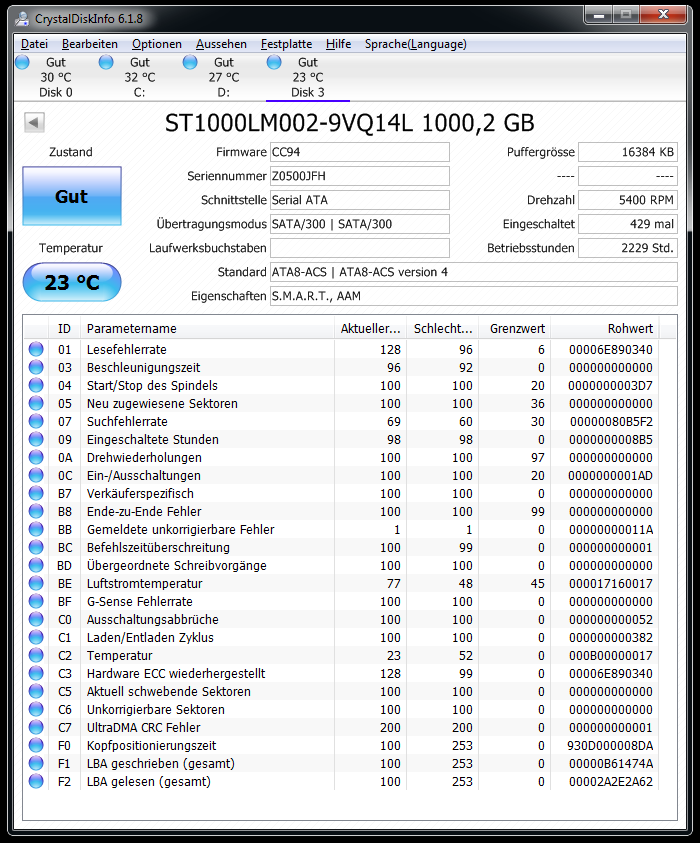Image resolution: width=700 pixels, height=843 pixels.
Task: Click the Drehzahl field 5400 RPM
Action: coord(628,200)
